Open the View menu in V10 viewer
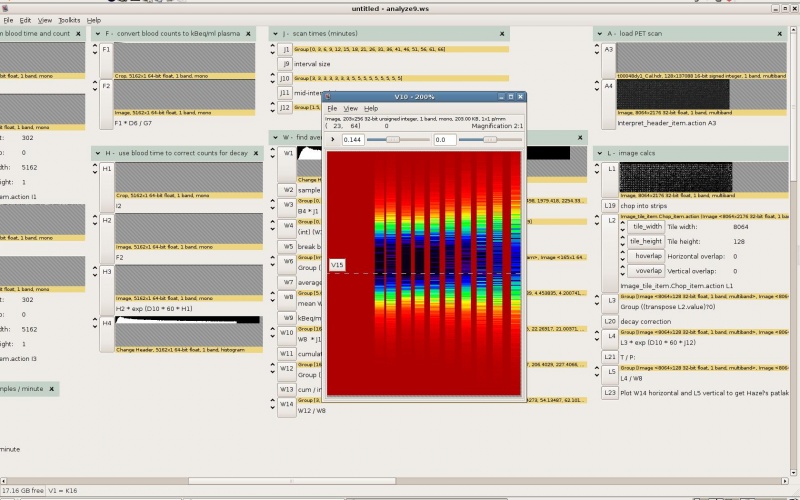This screenshot has width=800, height=500. point(351,108)
